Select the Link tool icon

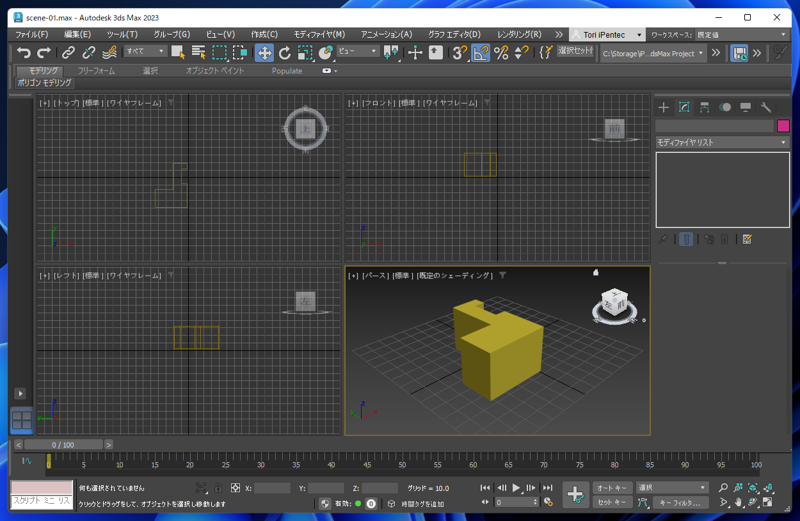68,53
